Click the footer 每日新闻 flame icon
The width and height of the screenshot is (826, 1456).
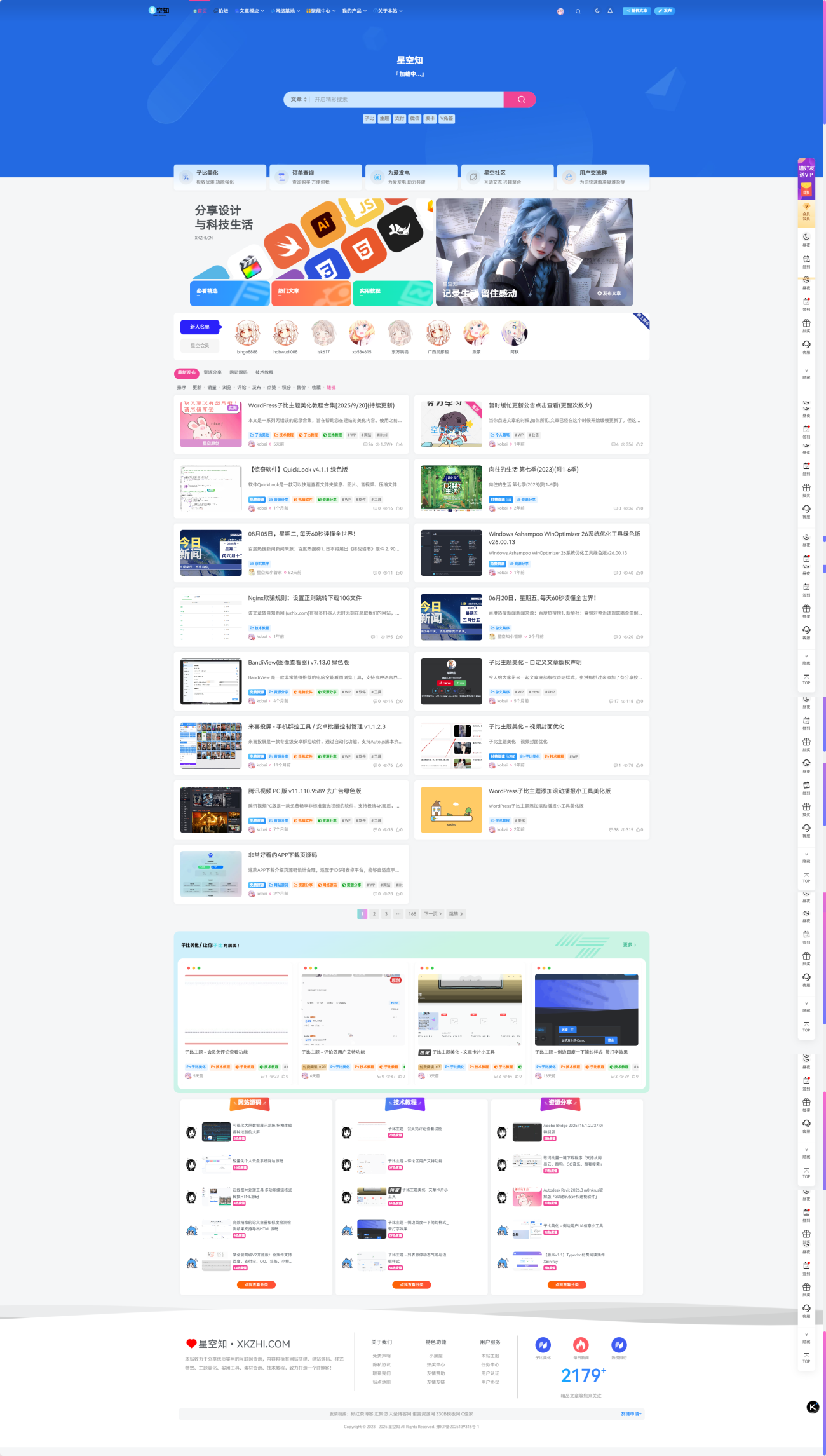point(581,1345)
